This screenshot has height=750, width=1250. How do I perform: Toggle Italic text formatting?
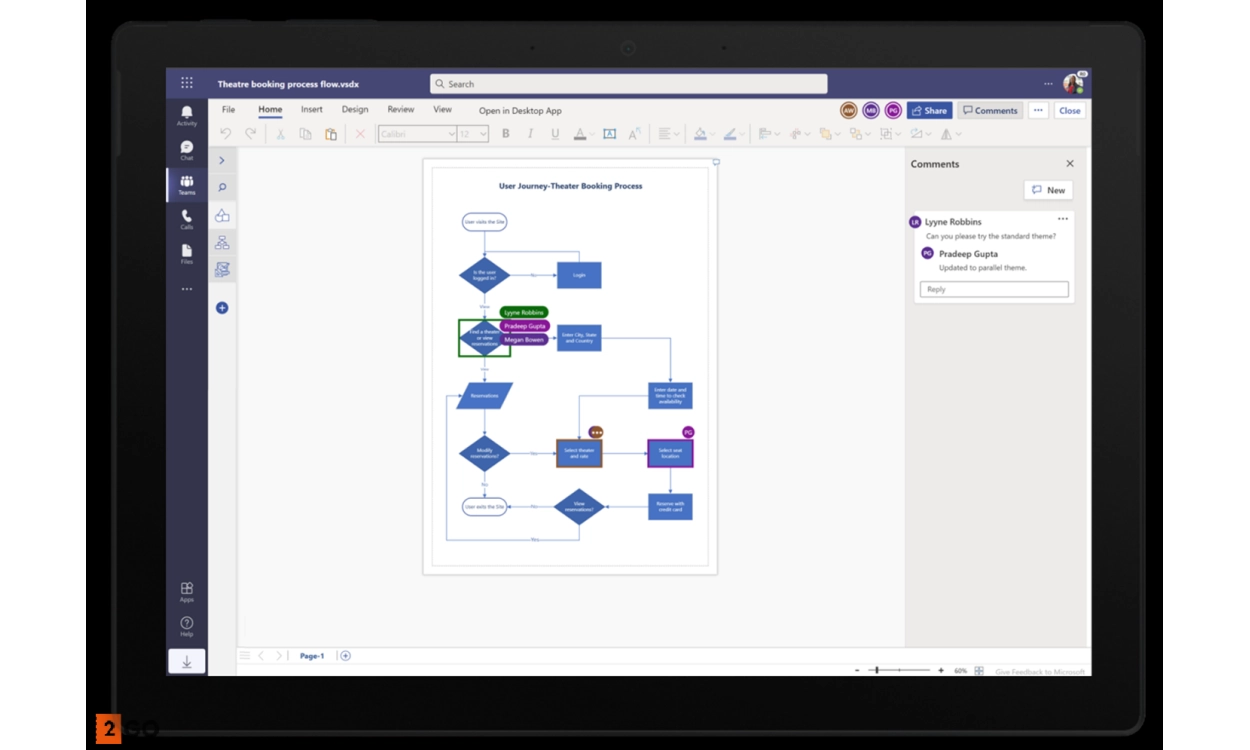[x=530, y=134]
